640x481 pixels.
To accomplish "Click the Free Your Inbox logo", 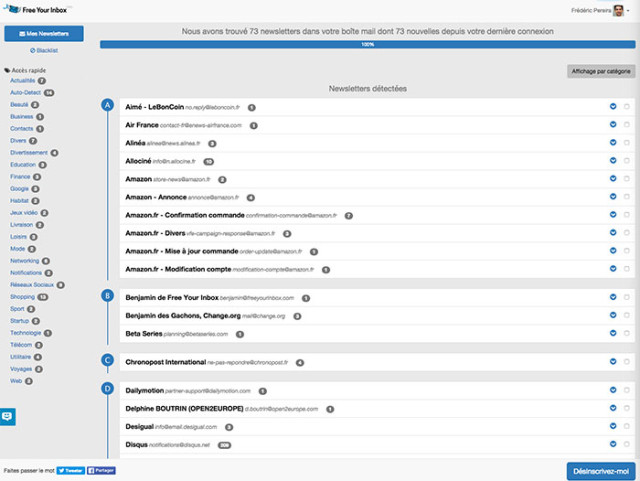I will [x=36, y=9].
